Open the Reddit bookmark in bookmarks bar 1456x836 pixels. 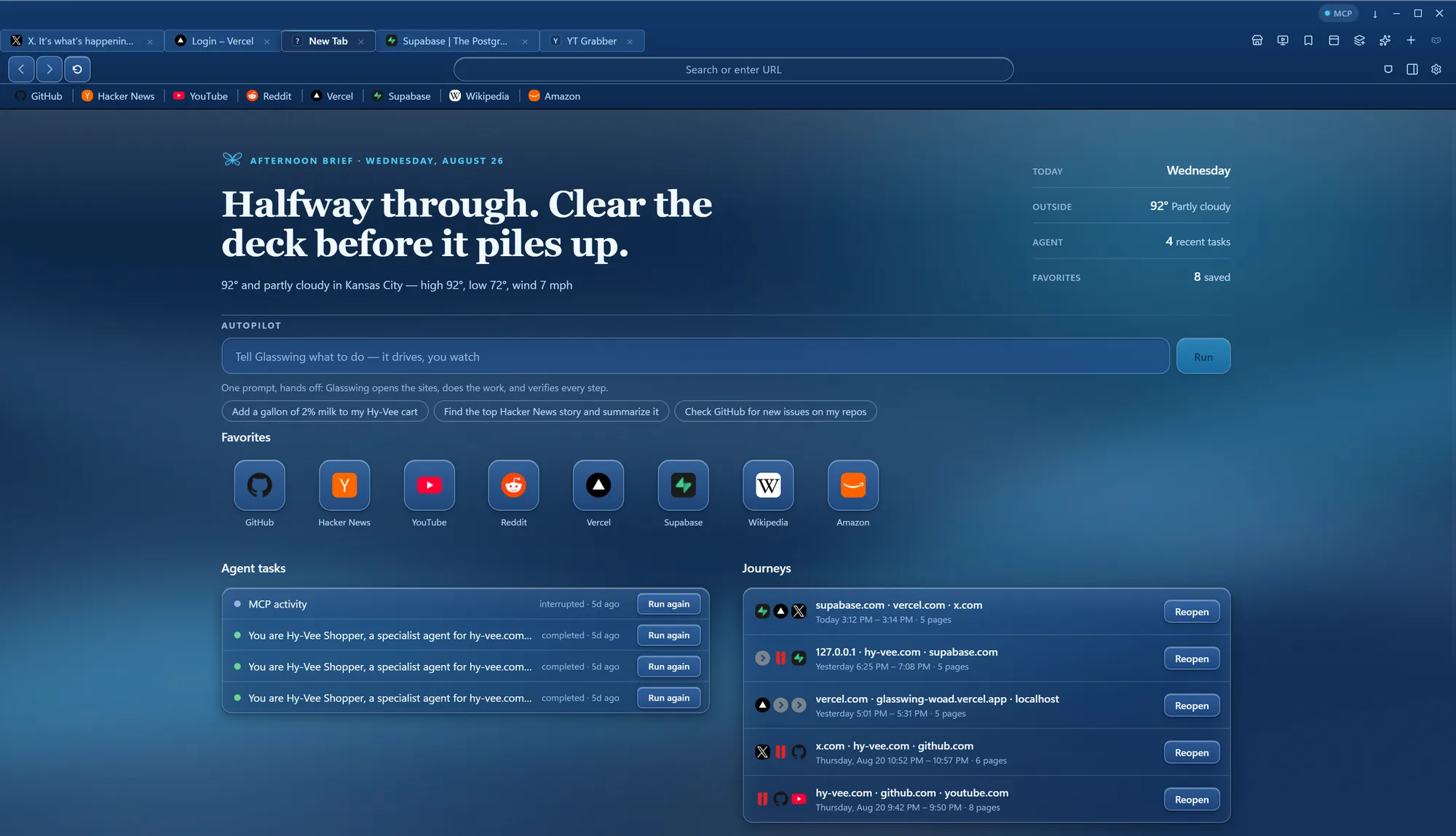pyautogui.click(x=269, y=96)
